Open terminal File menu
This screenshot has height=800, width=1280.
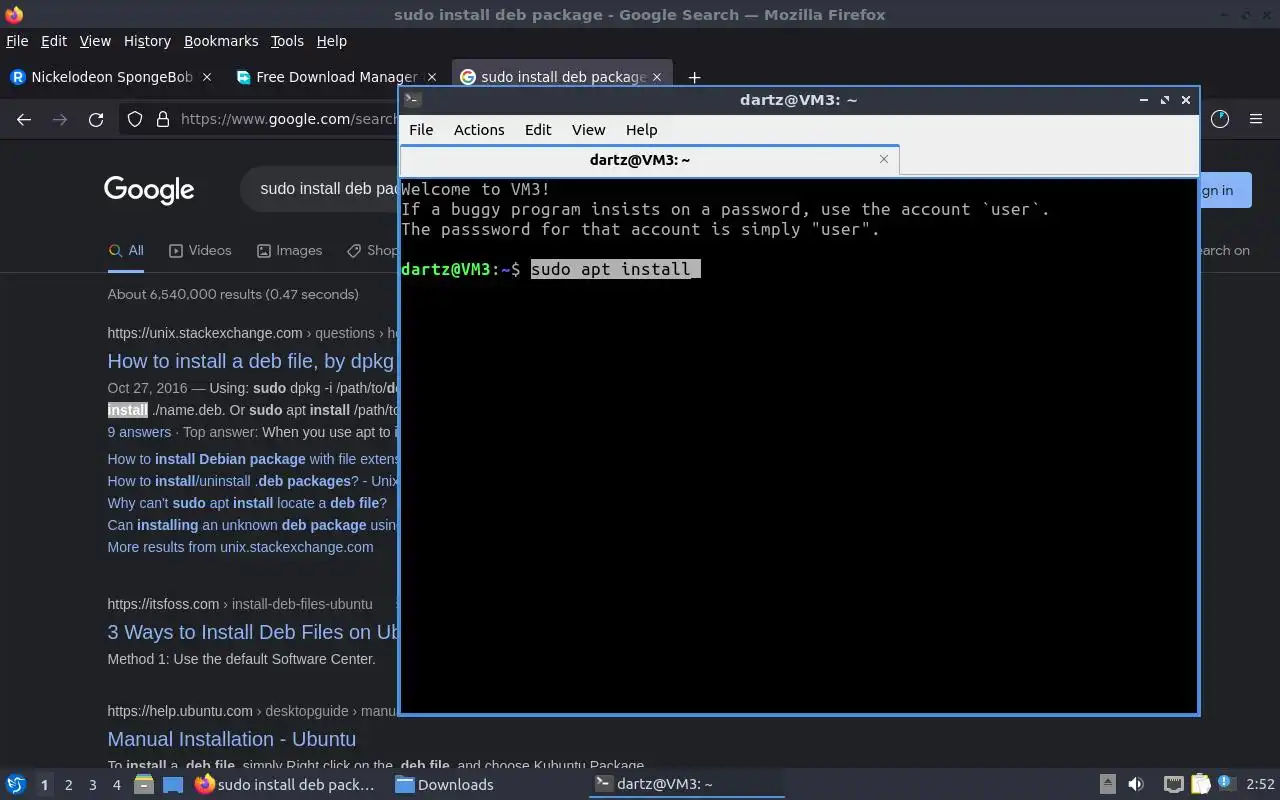421,129
